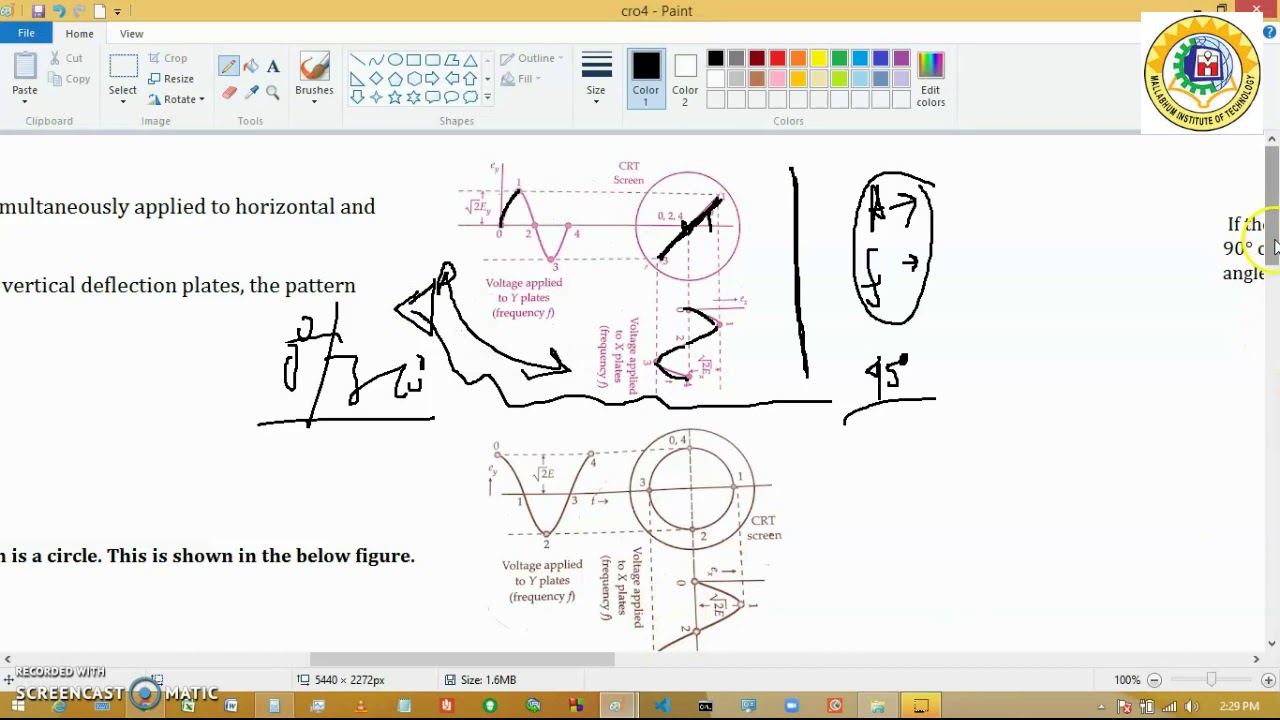1280x720 pixels.
Task: Click the vertical scrollbar thumb
Action: point(1272,205)
